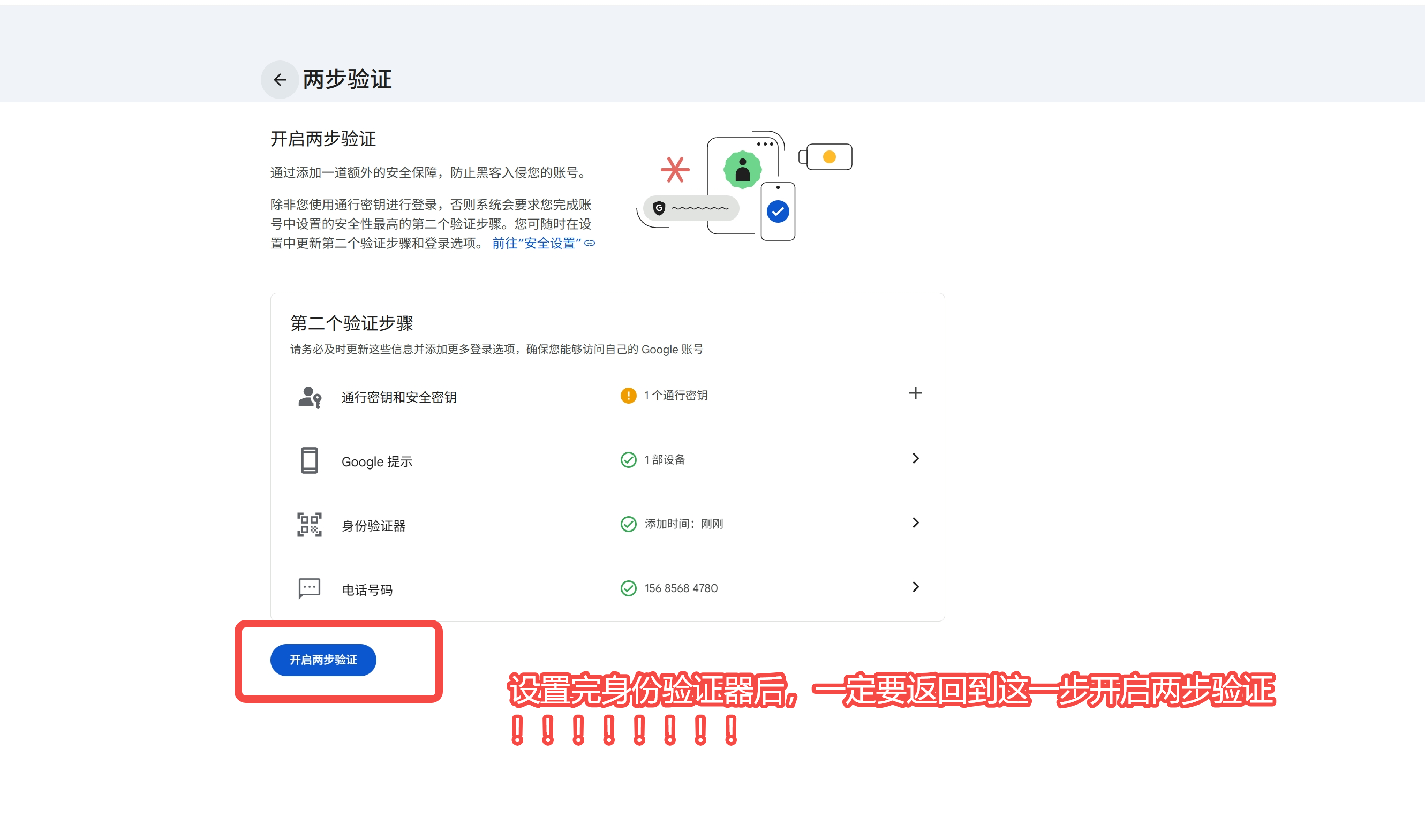The image size is (1425, 840).
Task: Click the orange warning icon beside 1 个通行密钥
Action: pyautogui.click(x=628, y=396)
